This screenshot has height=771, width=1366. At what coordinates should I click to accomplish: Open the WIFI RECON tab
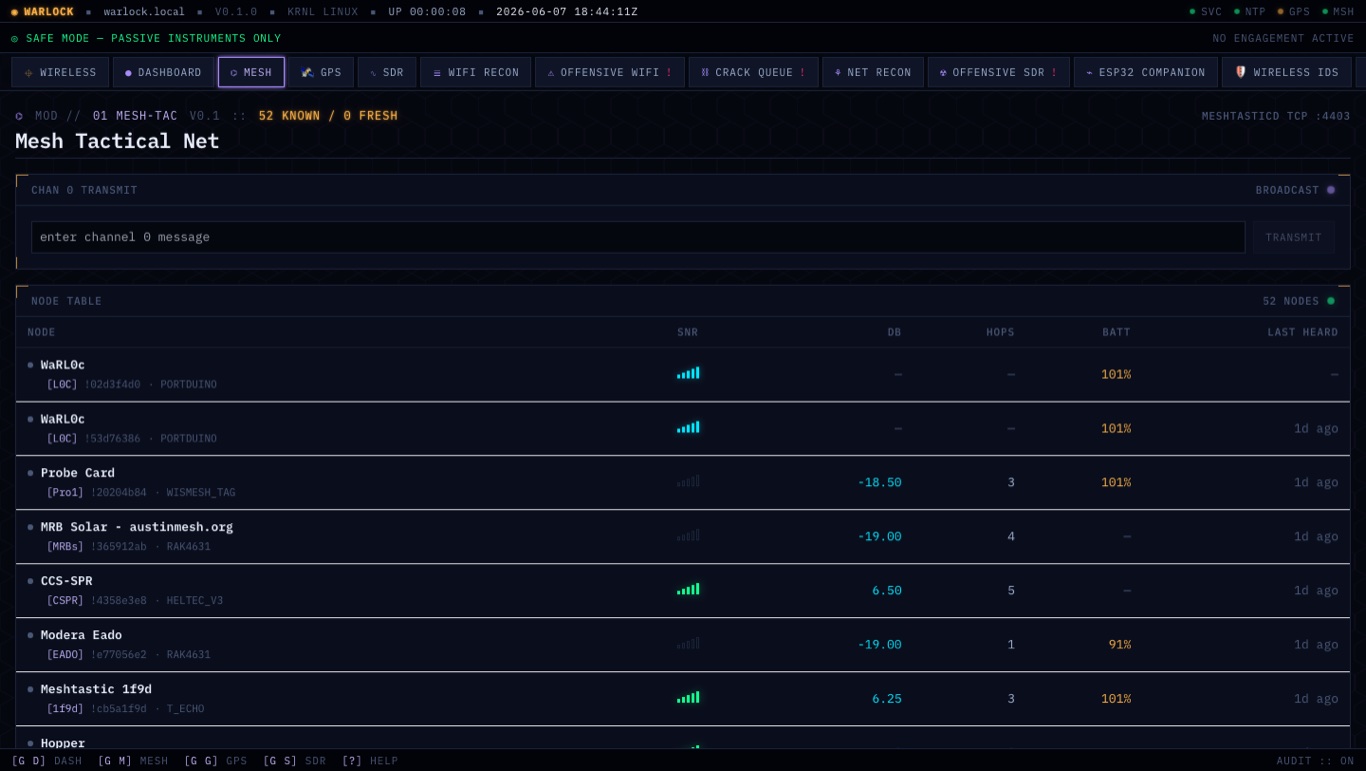click(x=475, y=72)
